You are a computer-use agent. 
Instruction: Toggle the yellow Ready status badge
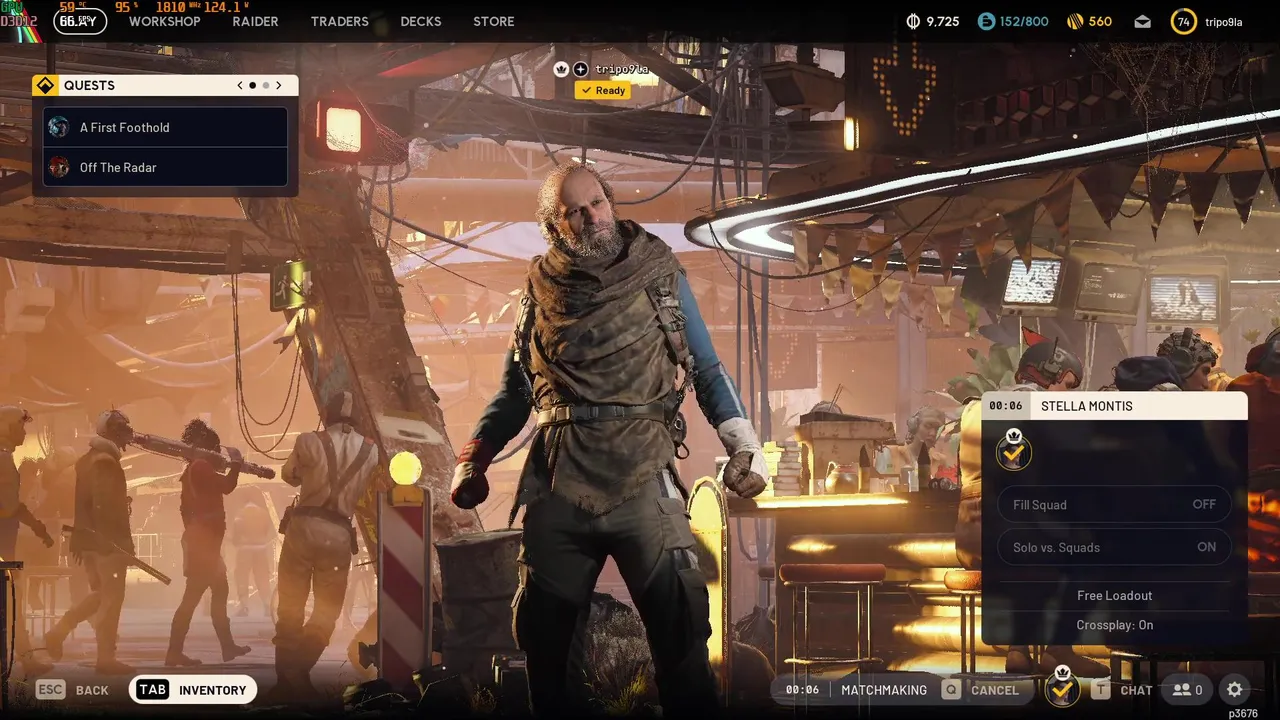[x=602, y=90]
